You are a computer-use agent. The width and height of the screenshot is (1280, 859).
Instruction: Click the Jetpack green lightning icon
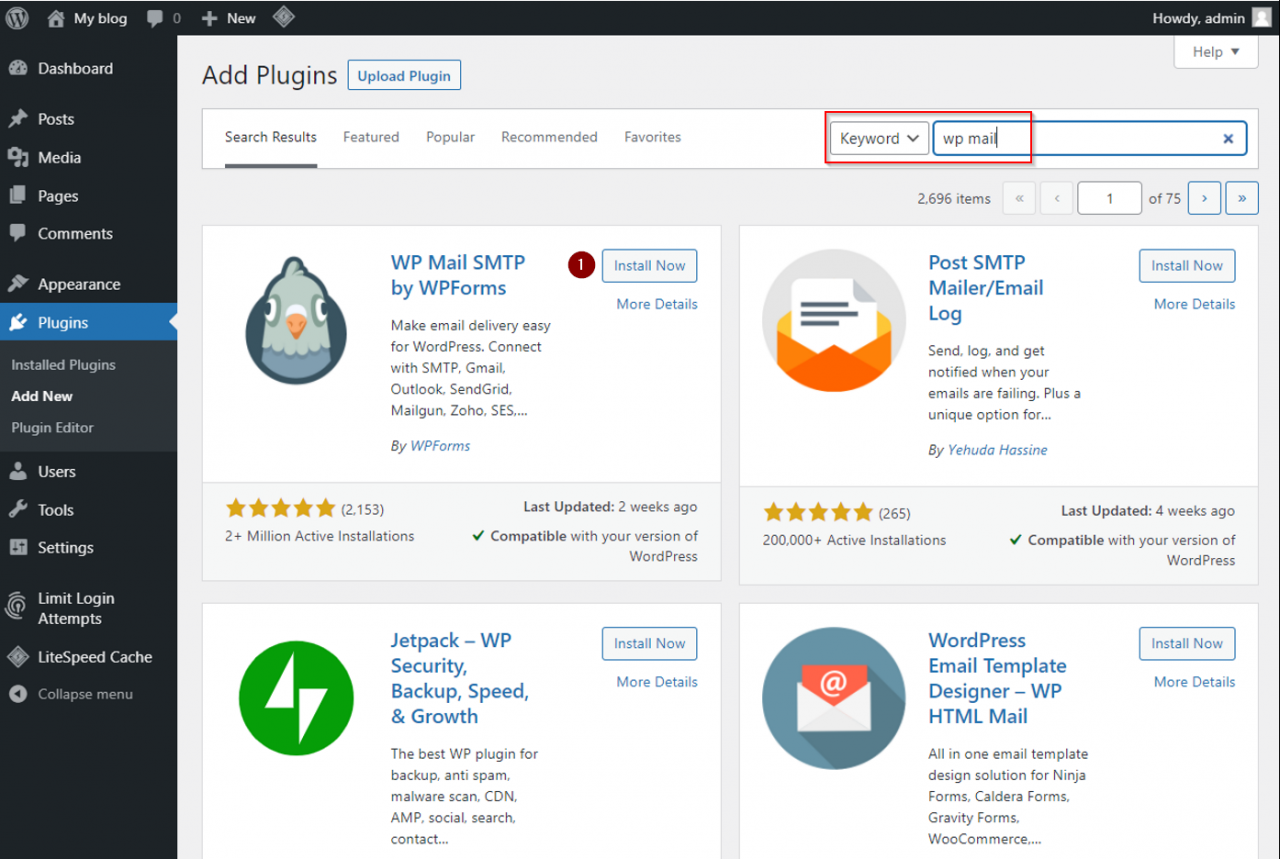coord(296,698)
